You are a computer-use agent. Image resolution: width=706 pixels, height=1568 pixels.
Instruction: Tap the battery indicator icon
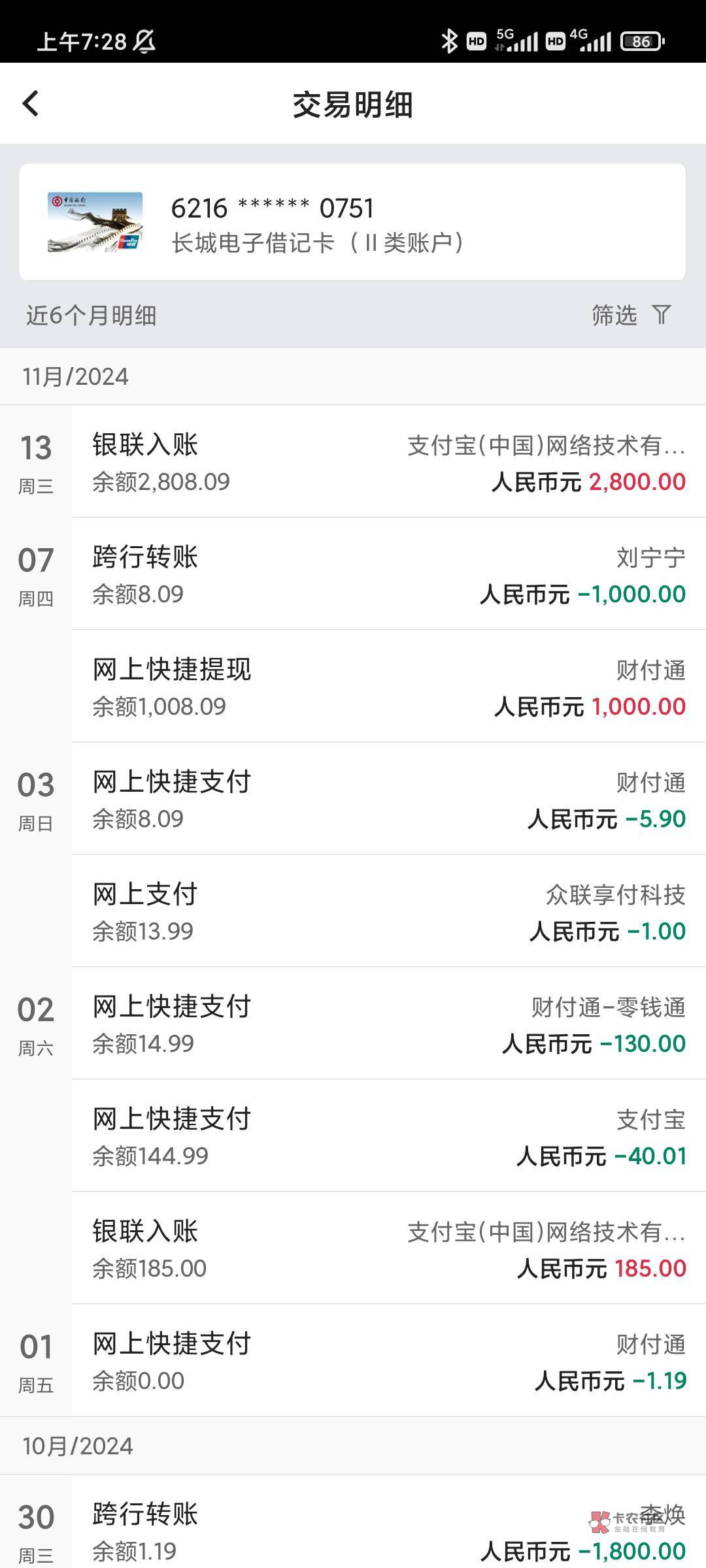(641, 41)
